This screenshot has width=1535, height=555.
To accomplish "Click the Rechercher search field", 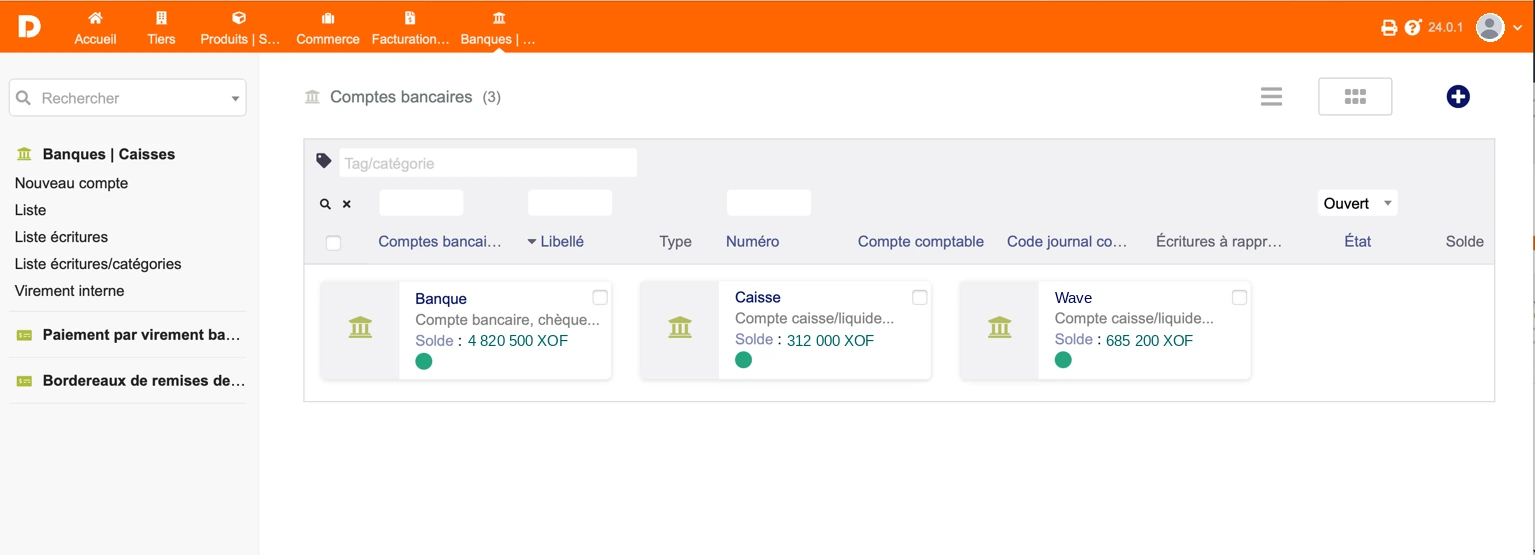I will 127,98.
